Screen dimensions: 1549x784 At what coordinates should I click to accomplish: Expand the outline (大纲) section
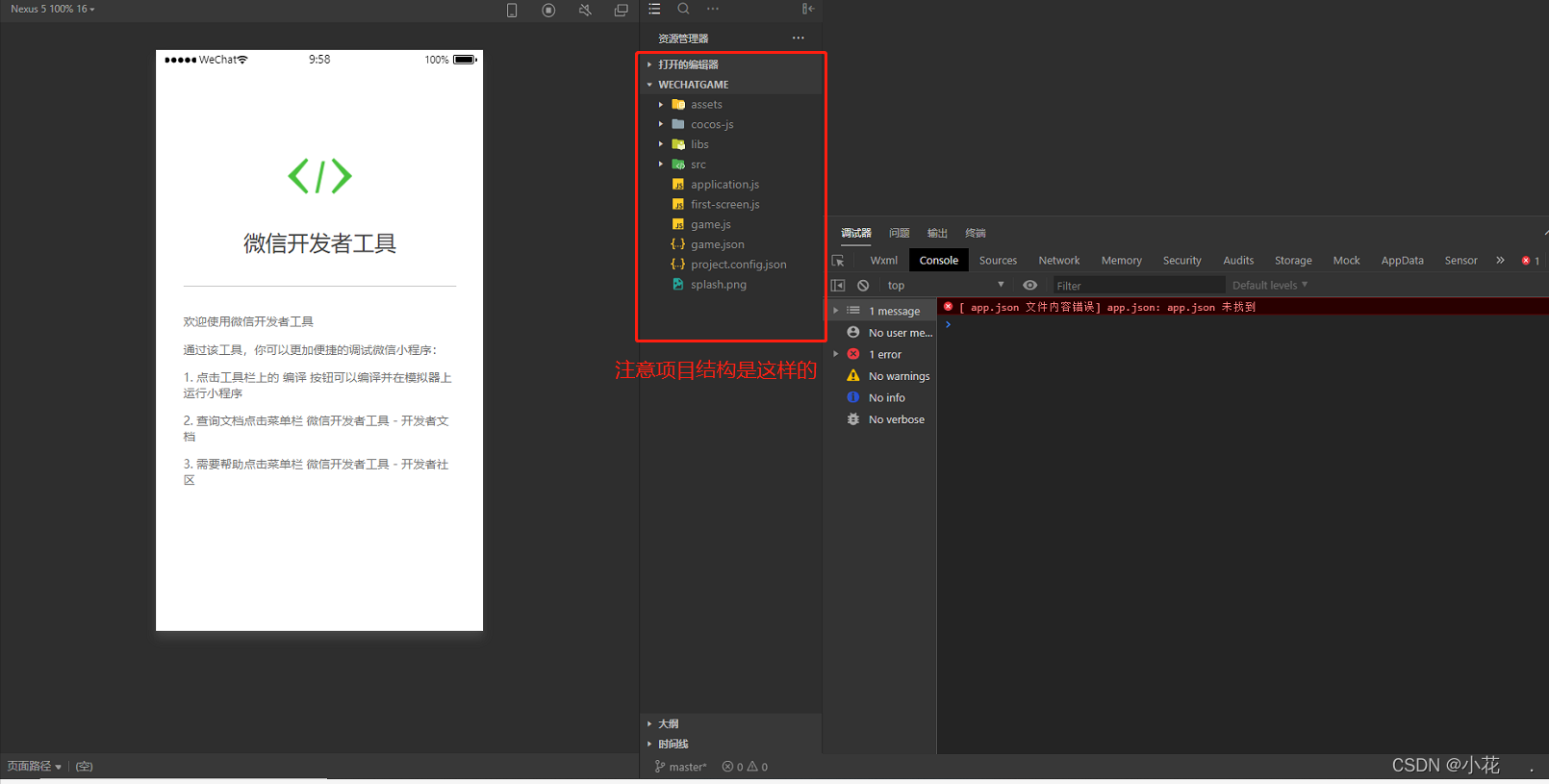731,723
